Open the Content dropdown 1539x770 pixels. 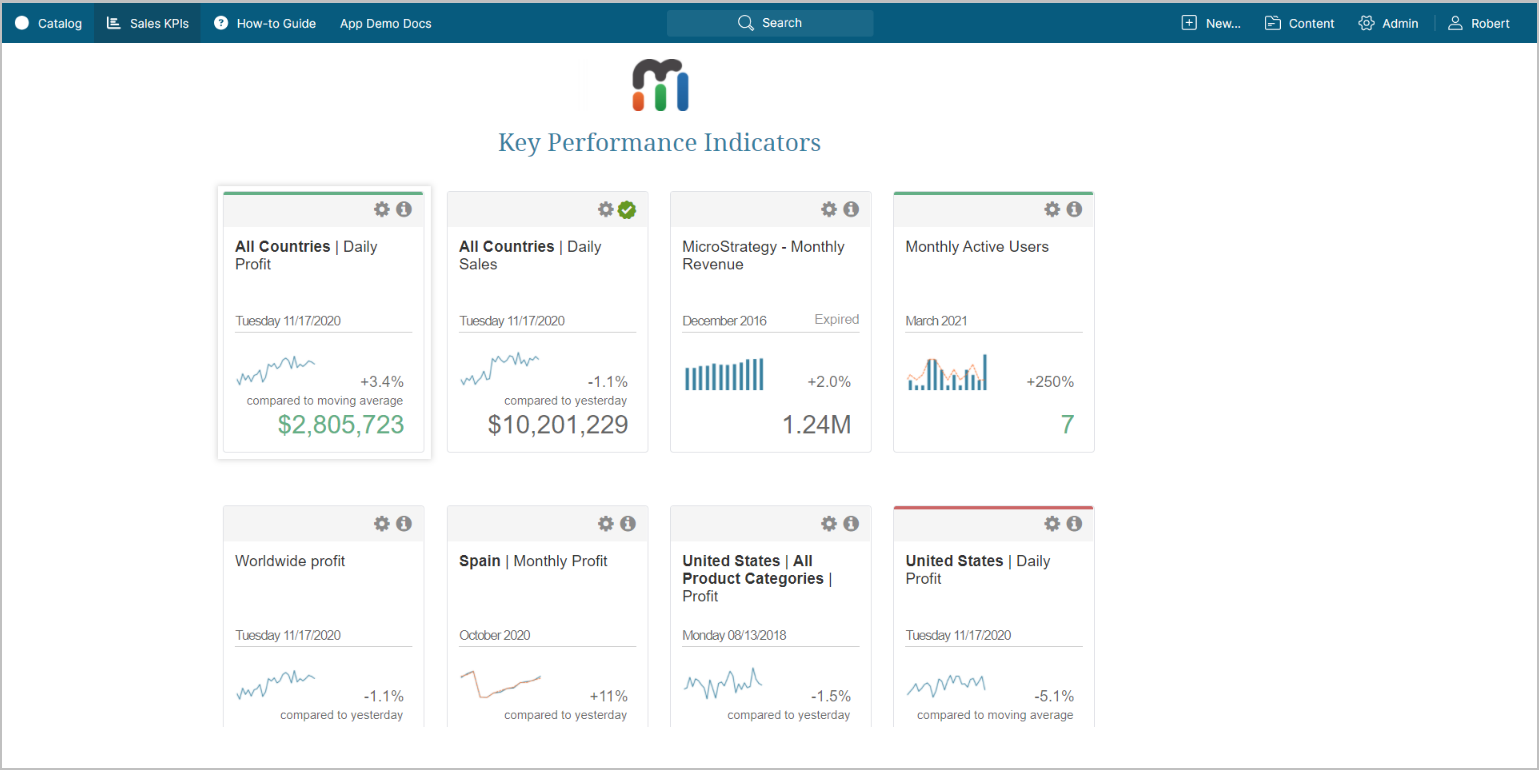(x=1299, y=23)
